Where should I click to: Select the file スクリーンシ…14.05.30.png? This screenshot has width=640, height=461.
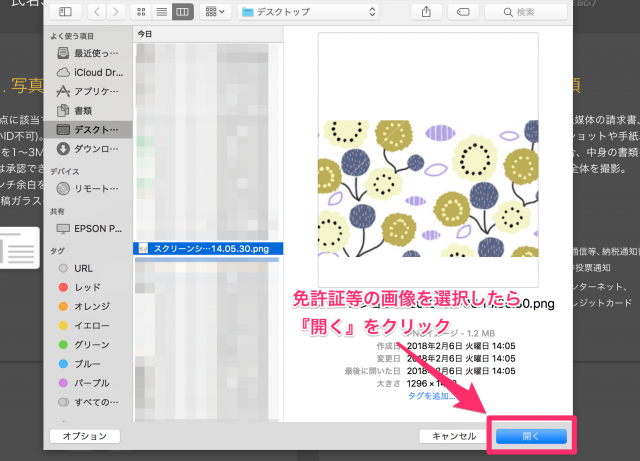(x=208, y=249)
